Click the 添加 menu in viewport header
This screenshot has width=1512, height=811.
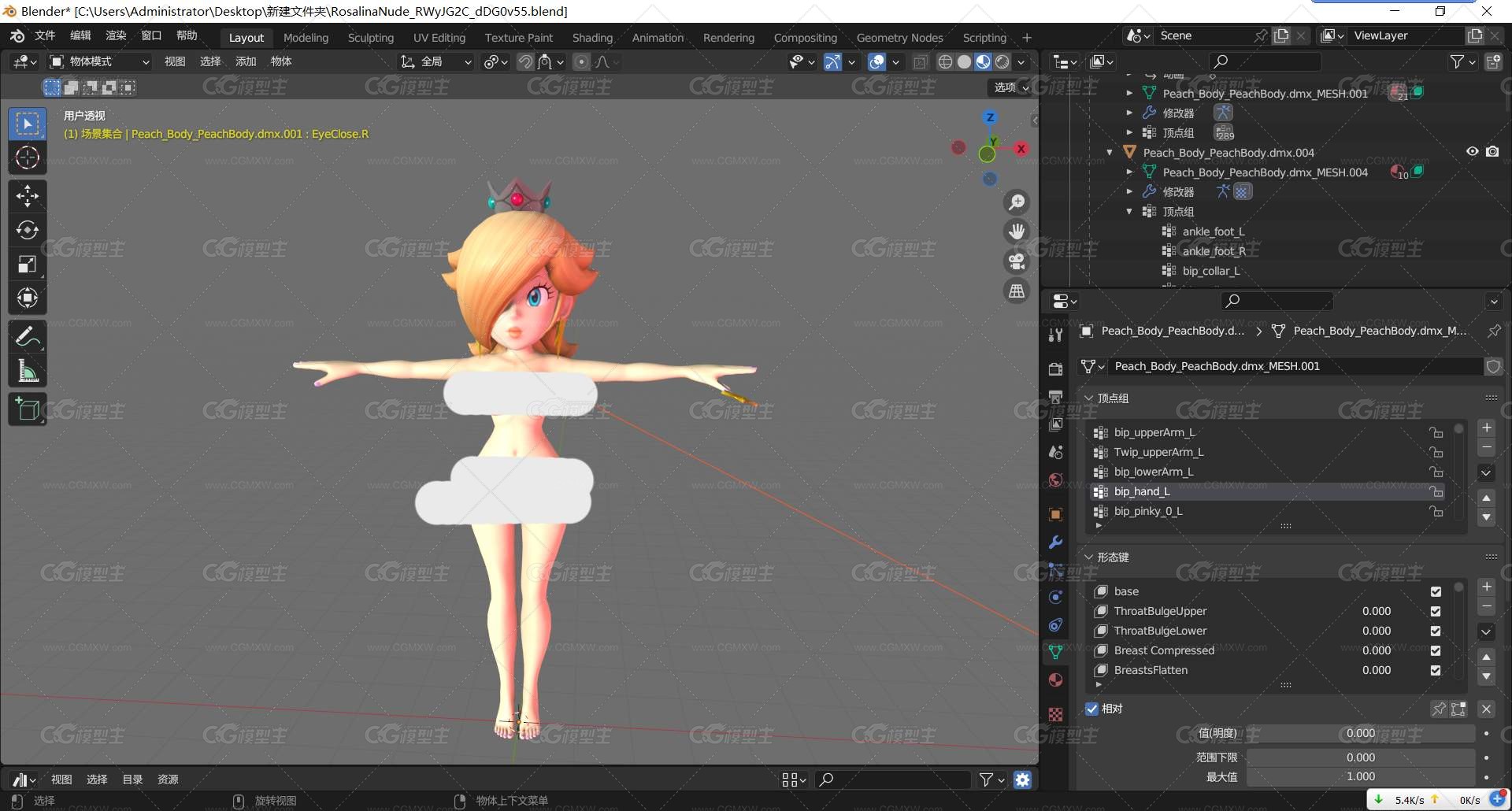point(246,61)
